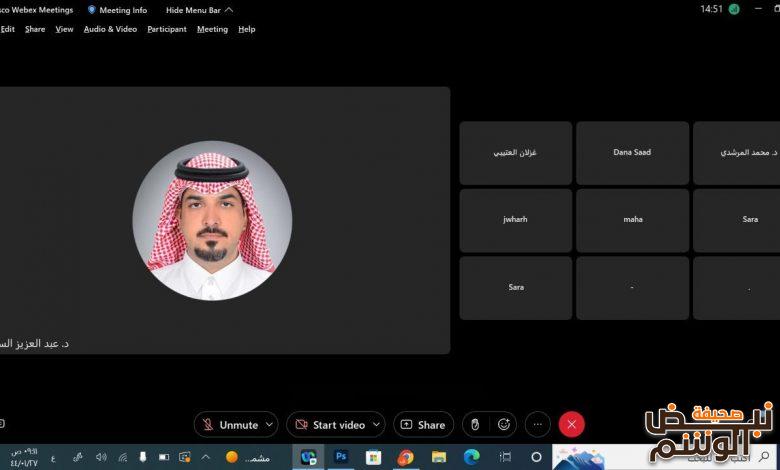Screen dimensions: 780x470
Task: Open the Audio & Video menu
Action: [x=110, y=29]
